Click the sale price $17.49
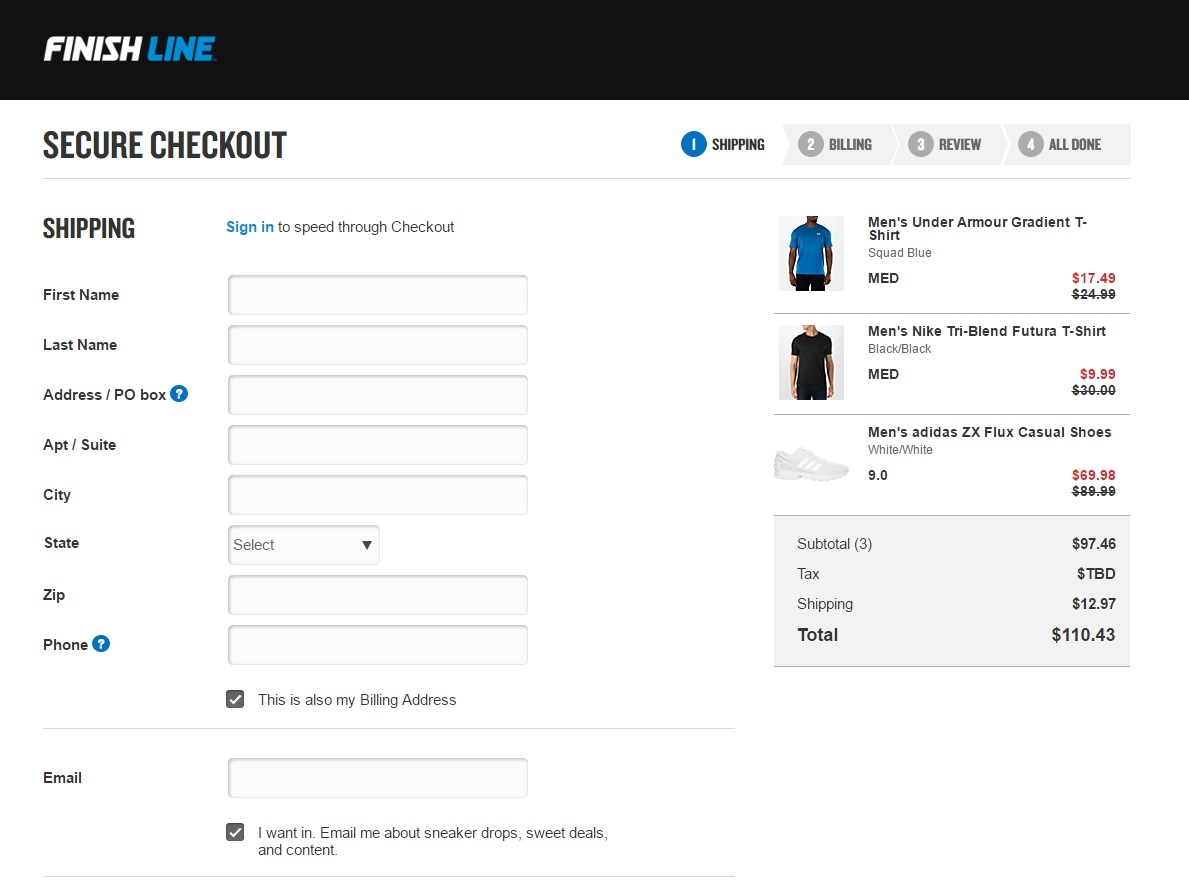This screenshot has height=885, width=1189. coord(1093,278)
